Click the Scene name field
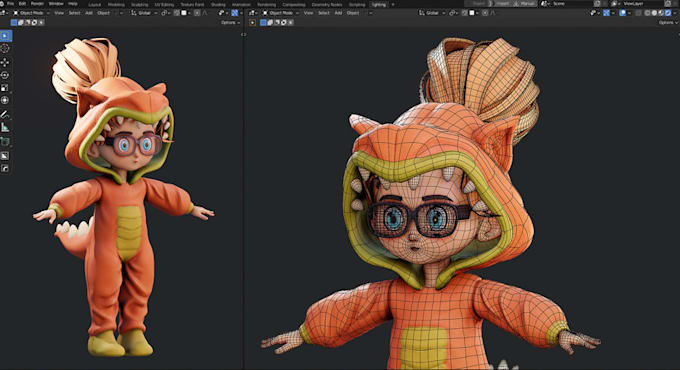This screenshot has width=680, height=370. coord(572,4)
